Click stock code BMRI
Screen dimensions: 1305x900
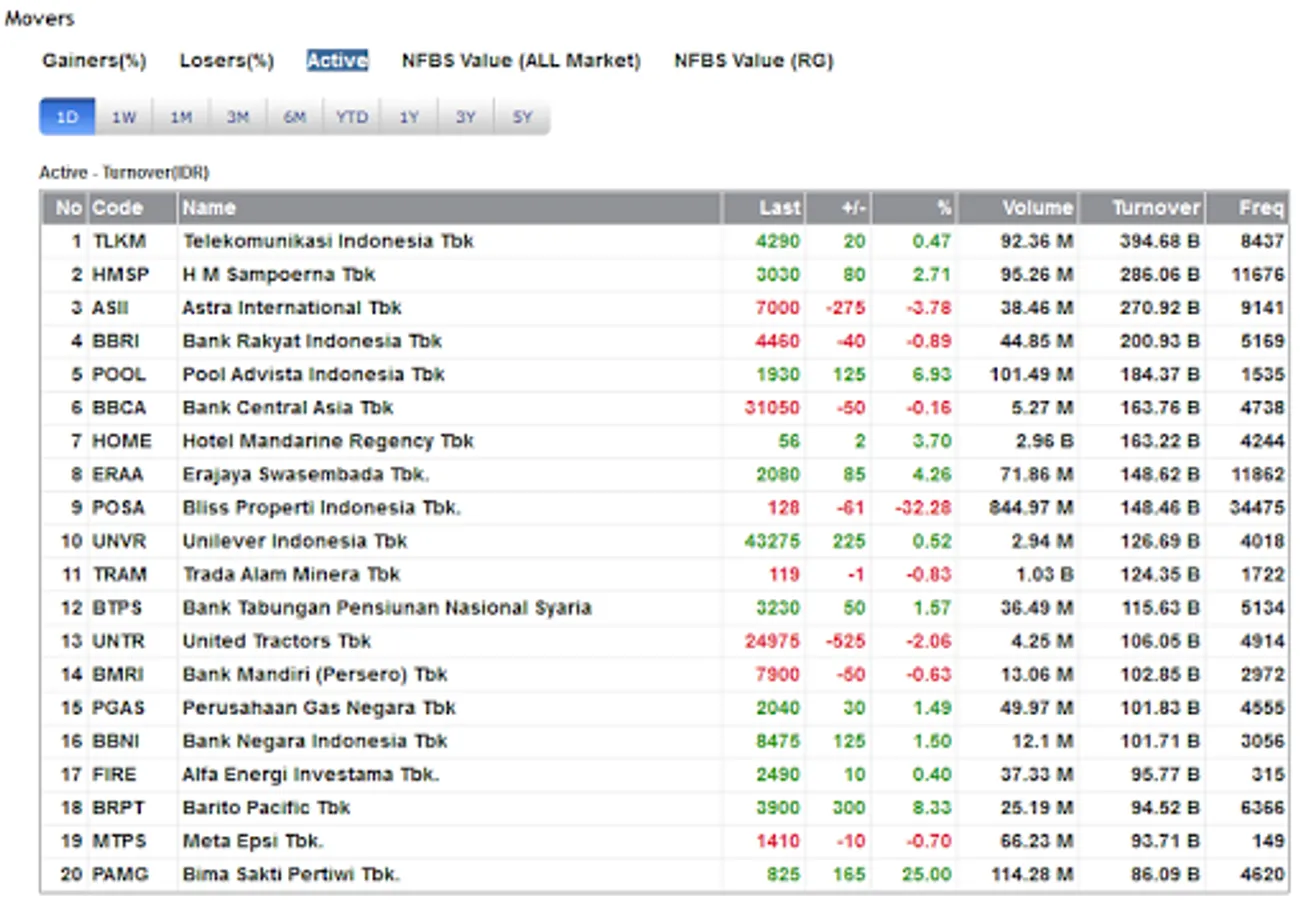tap(118, 674)
